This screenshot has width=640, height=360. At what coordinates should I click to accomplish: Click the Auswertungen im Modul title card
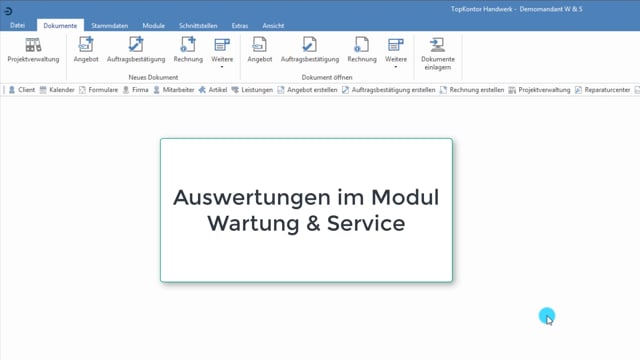pyautogui.click(x=306, y=210)
